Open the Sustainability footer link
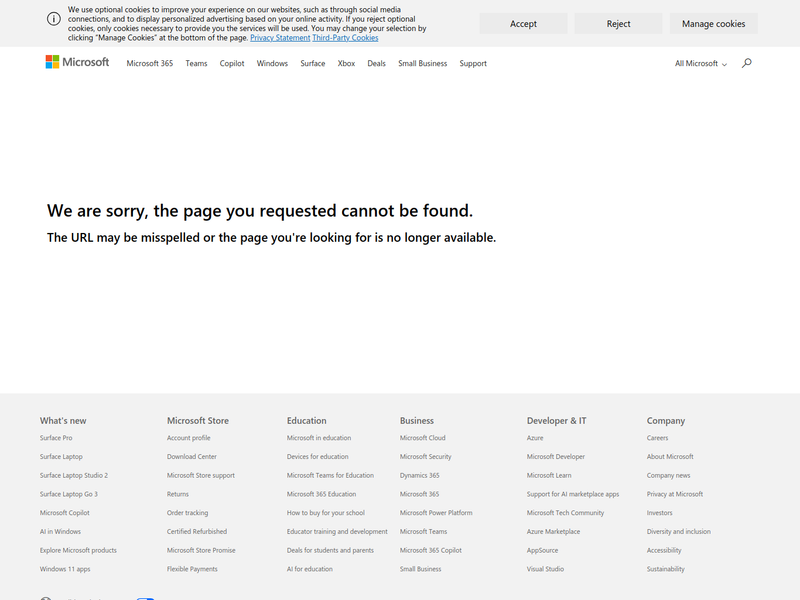Image resolution: width=800 pixels, height=600 pixels. tap(666, 569)
